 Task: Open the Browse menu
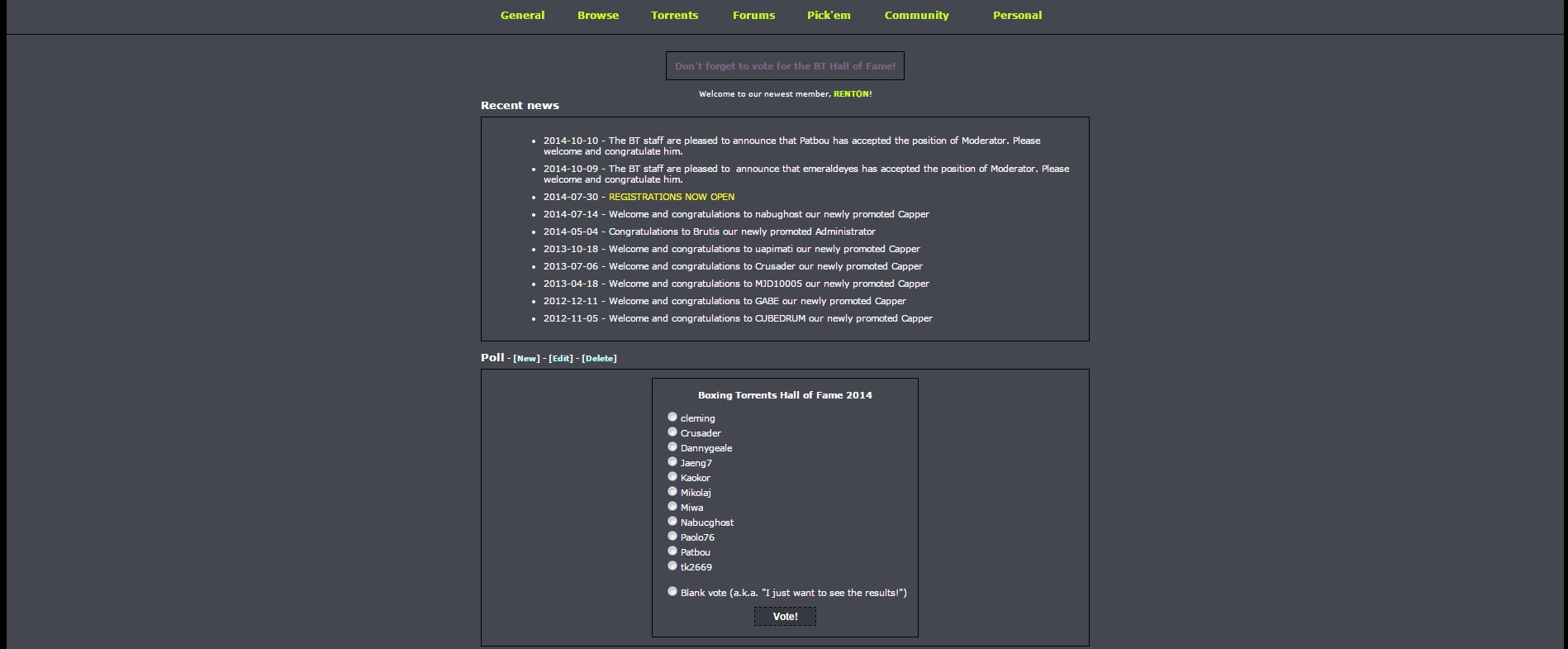click(598, 15)
